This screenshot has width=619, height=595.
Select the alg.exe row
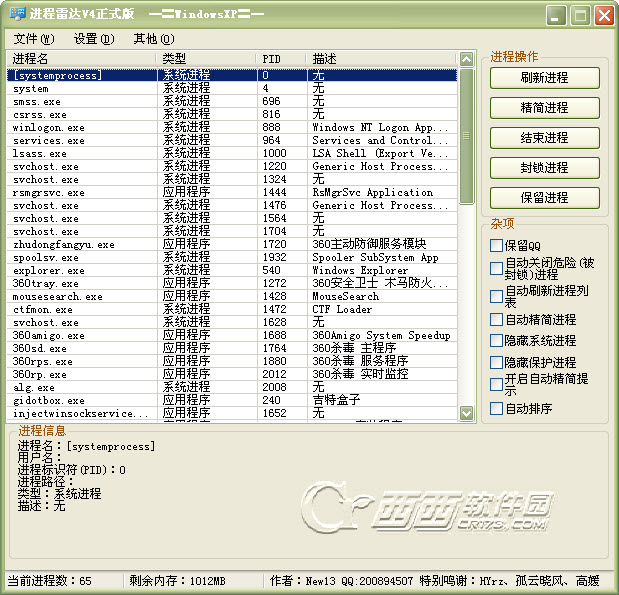pos(232,387)
